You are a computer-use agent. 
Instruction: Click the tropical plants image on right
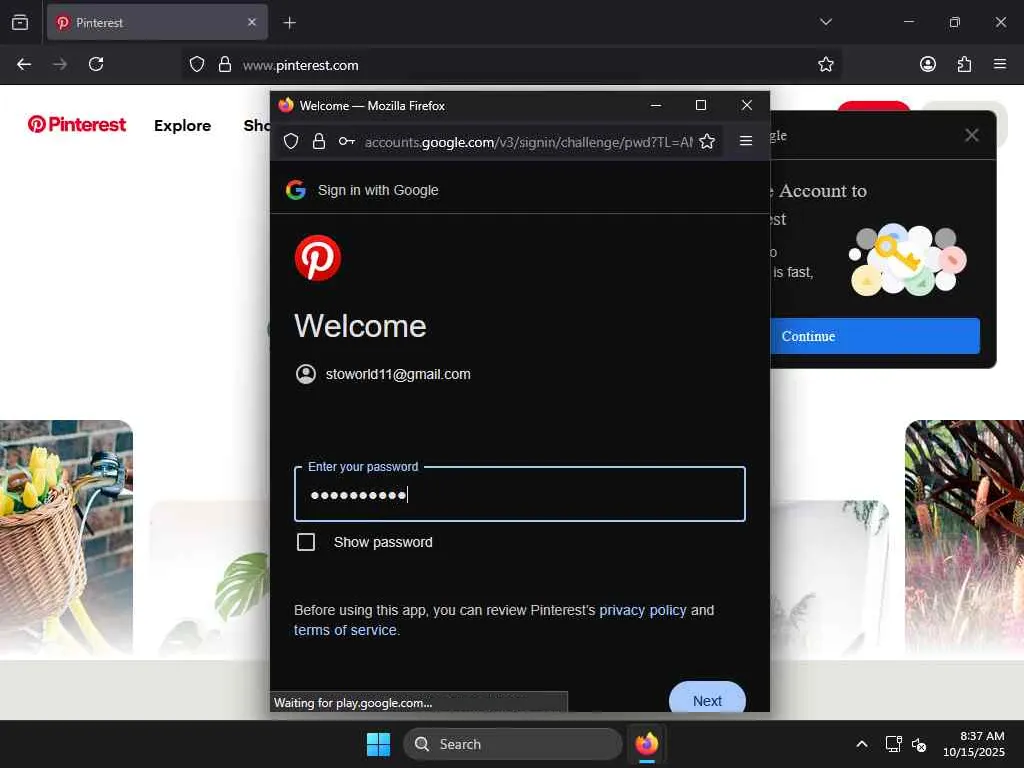point(964,538)
